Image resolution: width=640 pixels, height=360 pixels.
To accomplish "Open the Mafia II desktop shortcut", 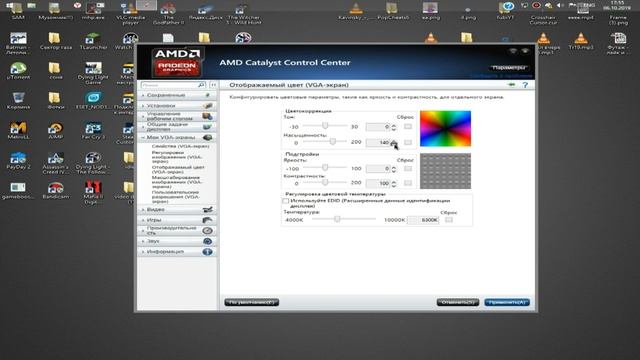I will pyautogui.click(x=93, y=193).
